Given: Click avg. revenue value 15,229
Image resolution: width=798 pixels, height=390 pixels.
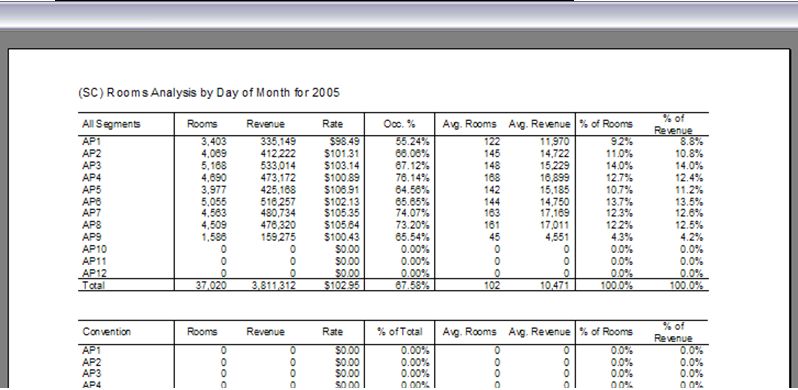Looking at the screenshot, I should 554,165.
